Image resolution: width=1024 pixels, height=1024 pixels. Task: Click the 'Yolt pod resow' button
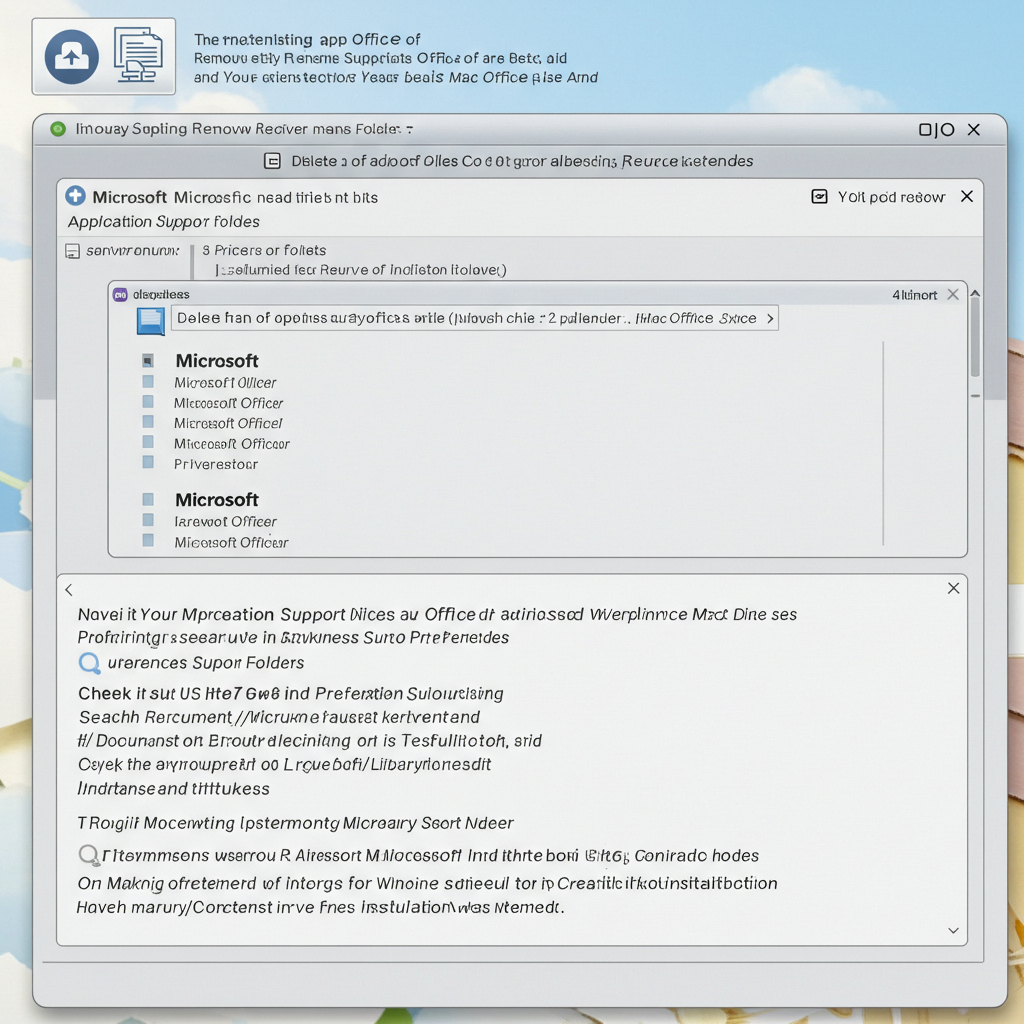(878, 197)
